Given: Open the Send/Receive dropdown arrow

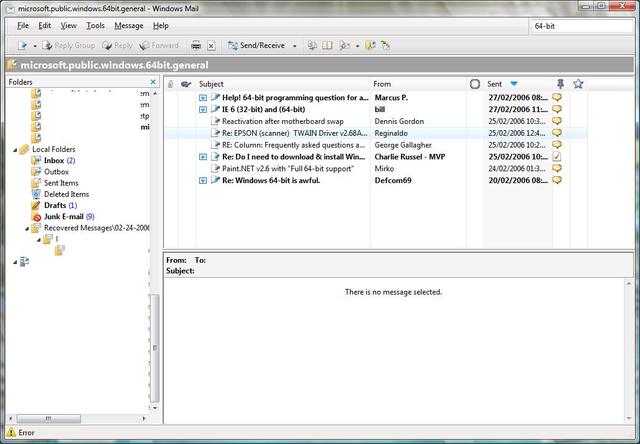Looking at the screenshot, I should (295, 46).
